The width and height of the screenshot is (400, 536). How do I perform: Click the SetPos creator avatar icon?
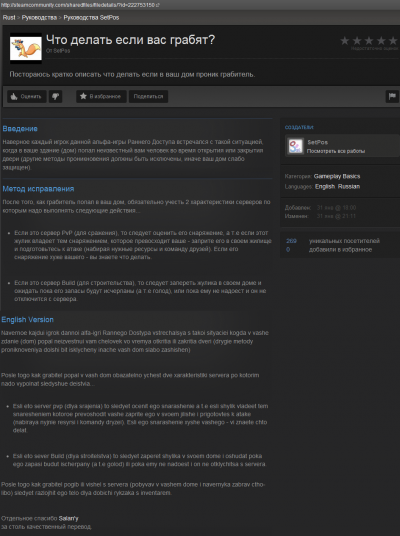tap(295, 146)
